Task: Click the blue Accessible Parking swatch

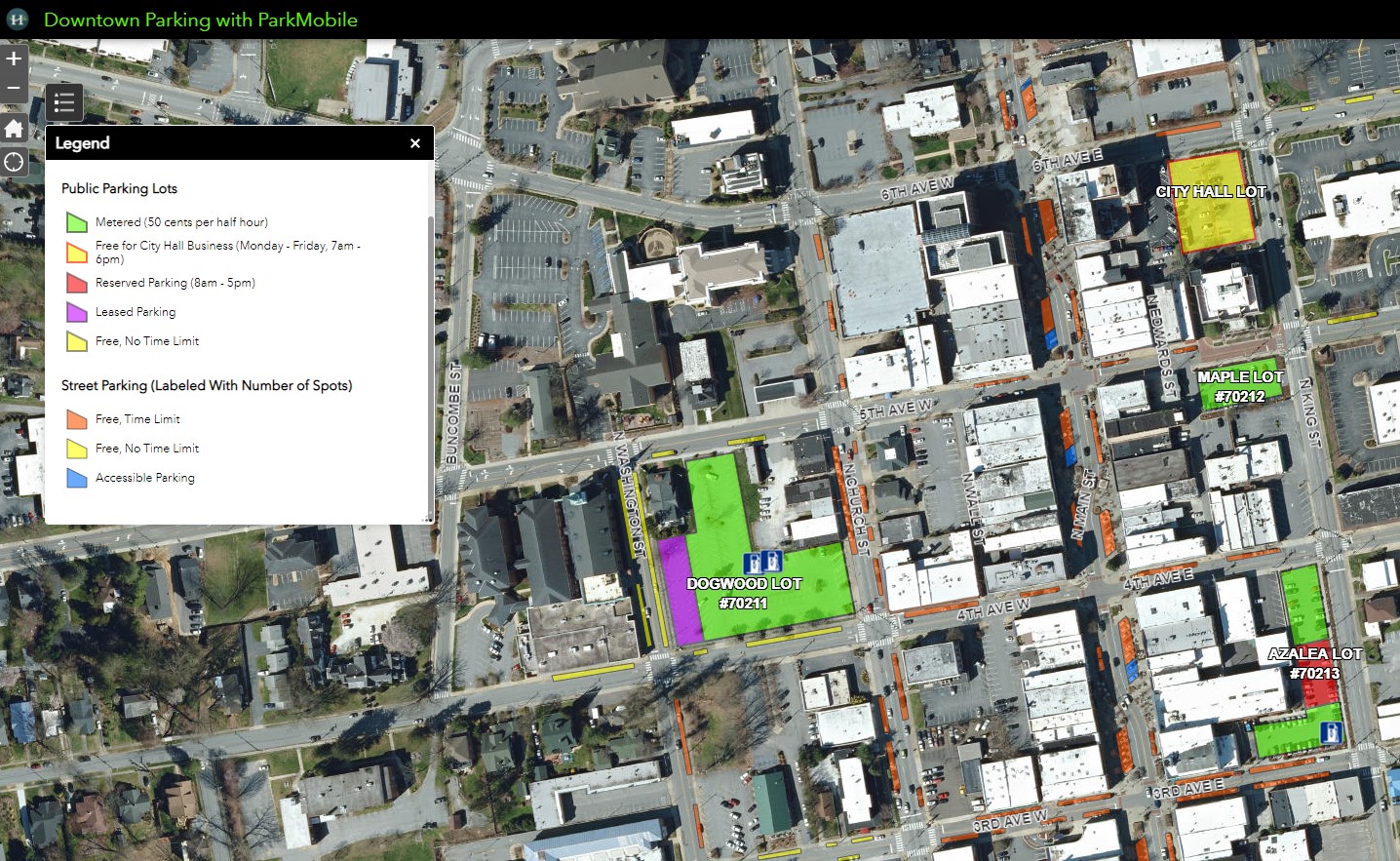Action: click(76, 478)
